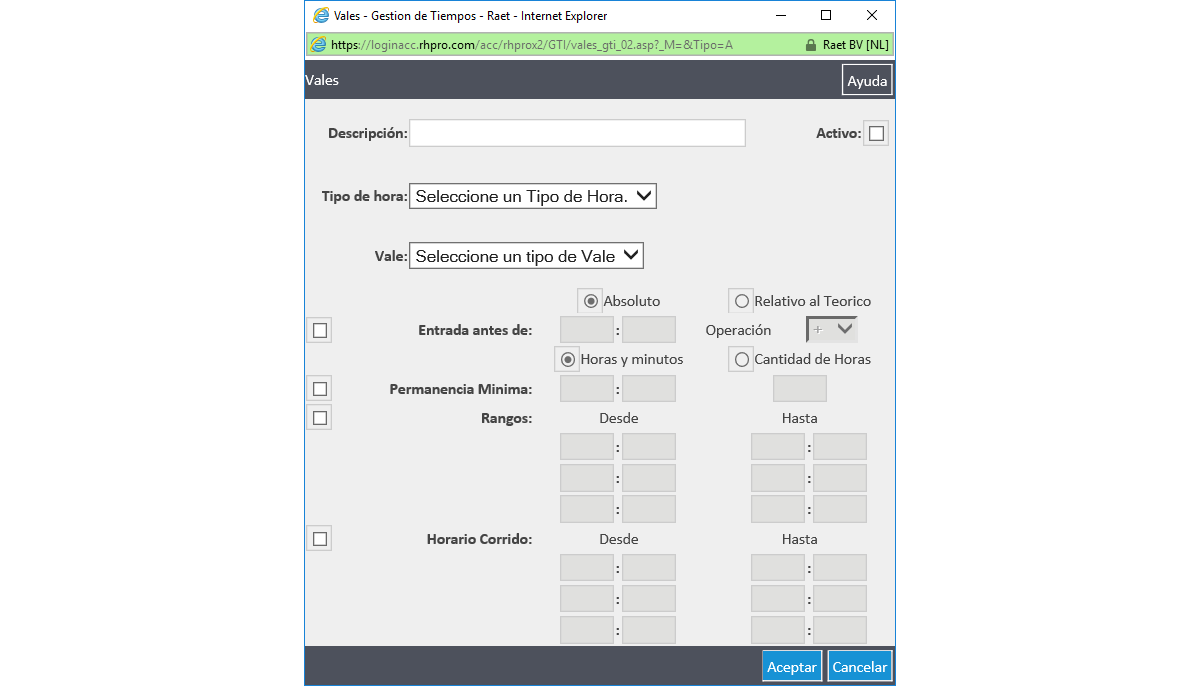Viewport: 1200px width, 686px height.
Task: Click the Internet Explorer icon in title bar
Action: [x=321, y=15]
